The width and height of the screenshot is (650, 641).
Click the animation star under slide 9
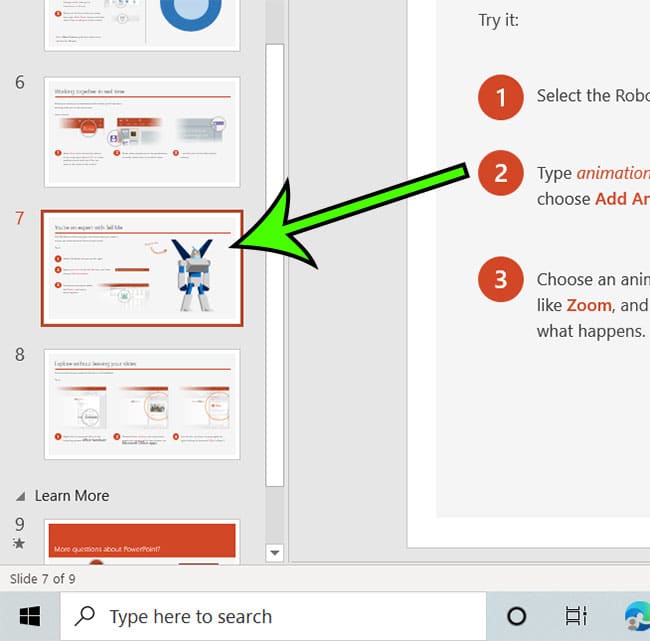pos(19,543)
